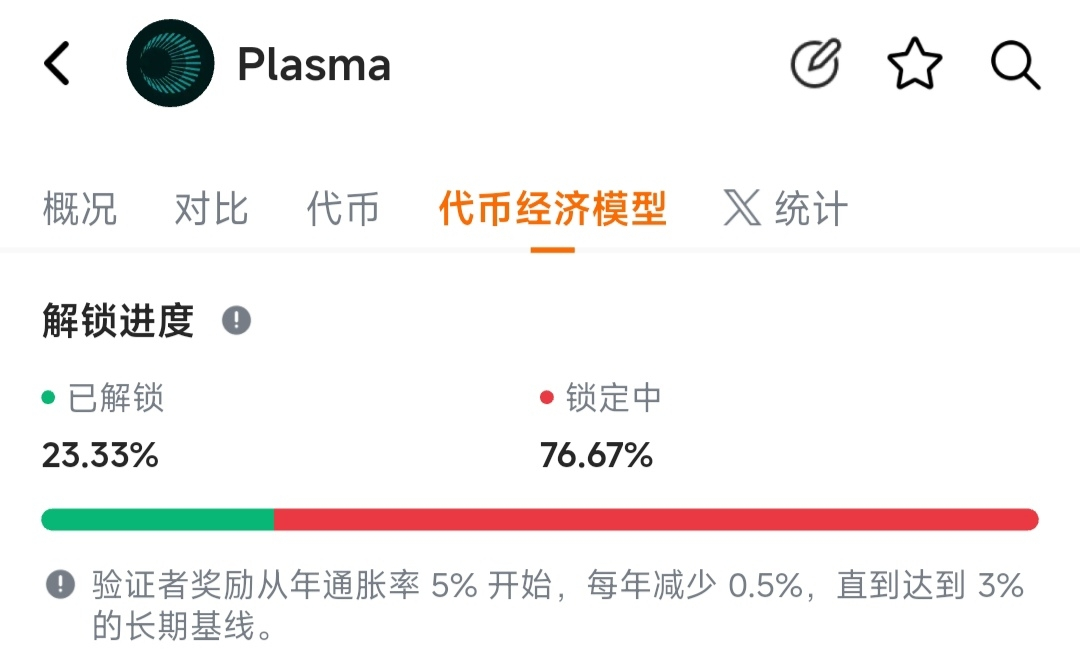Tap the 已解锁 legend label
1080x668 pixels.
115,398
